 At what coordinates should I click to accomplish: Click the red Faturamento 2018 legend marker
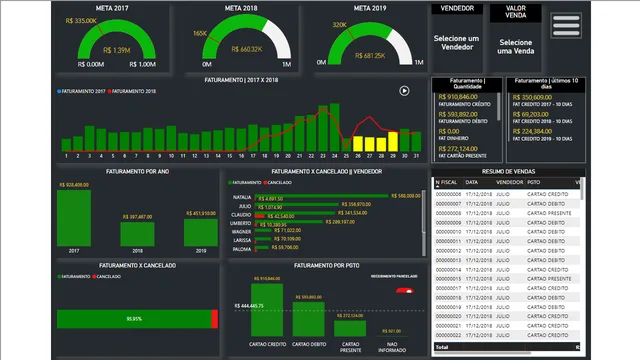[x=109, y=91]
